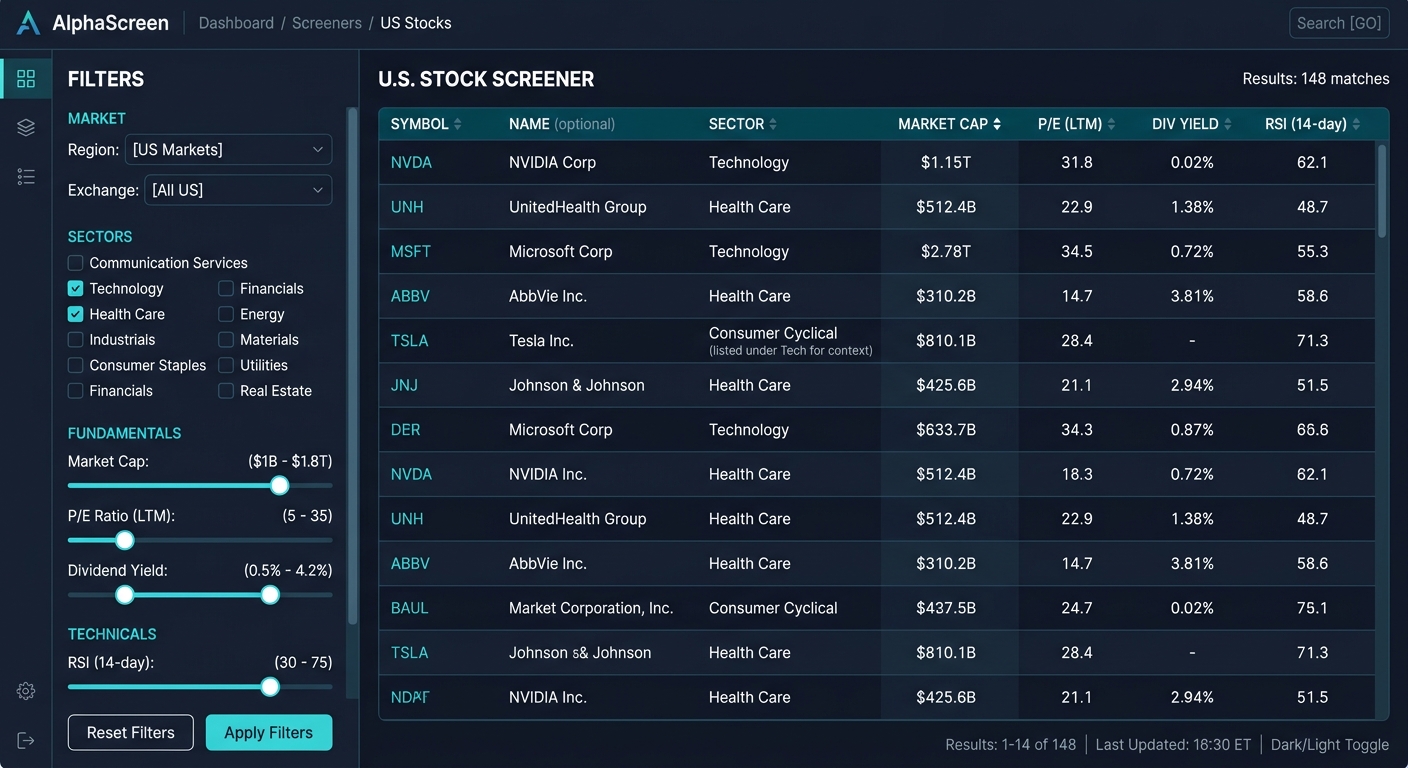Click the Consumer Cyclical sector in BAUL row

(773, 608)
